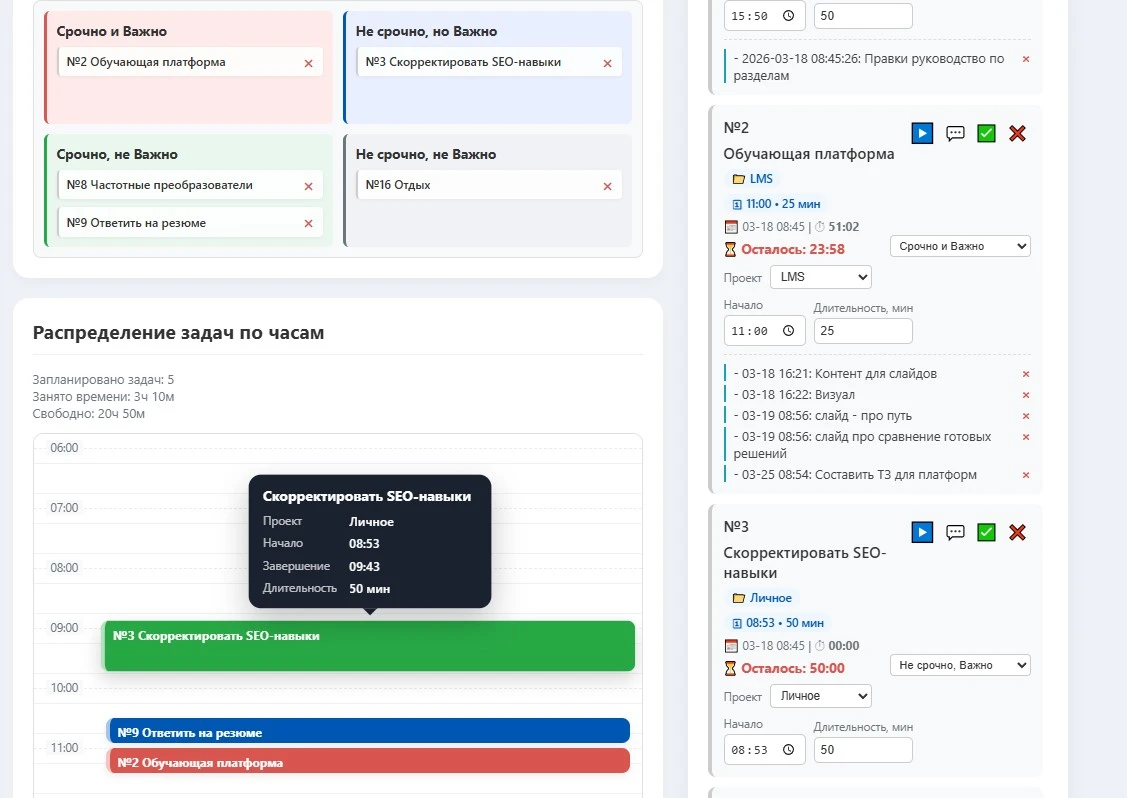Remove №2 Обучающая платформа from matrix
The image size is (1127, 798).
tap(308, 63)
